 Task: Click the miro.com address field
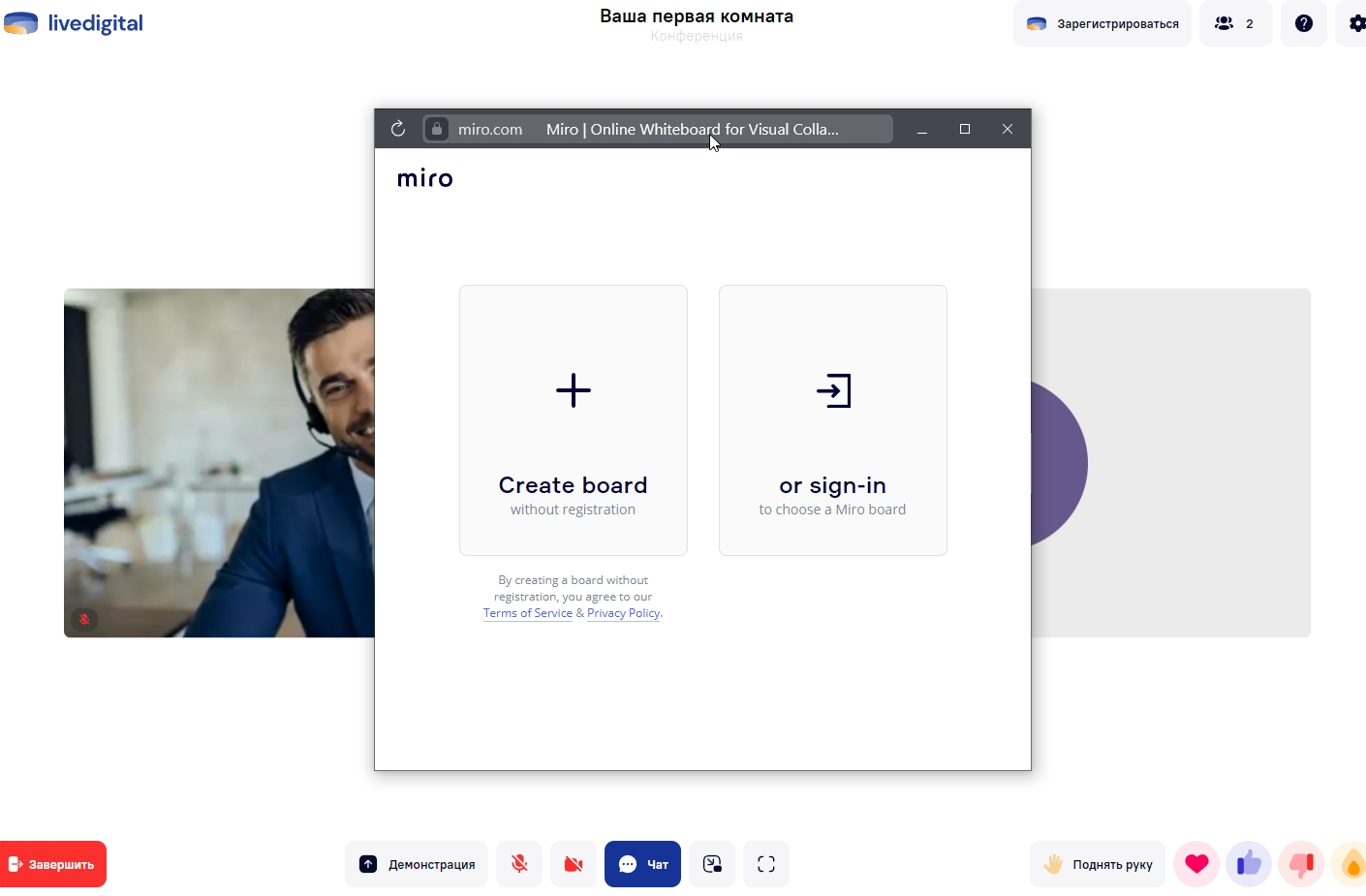[658, 129]
